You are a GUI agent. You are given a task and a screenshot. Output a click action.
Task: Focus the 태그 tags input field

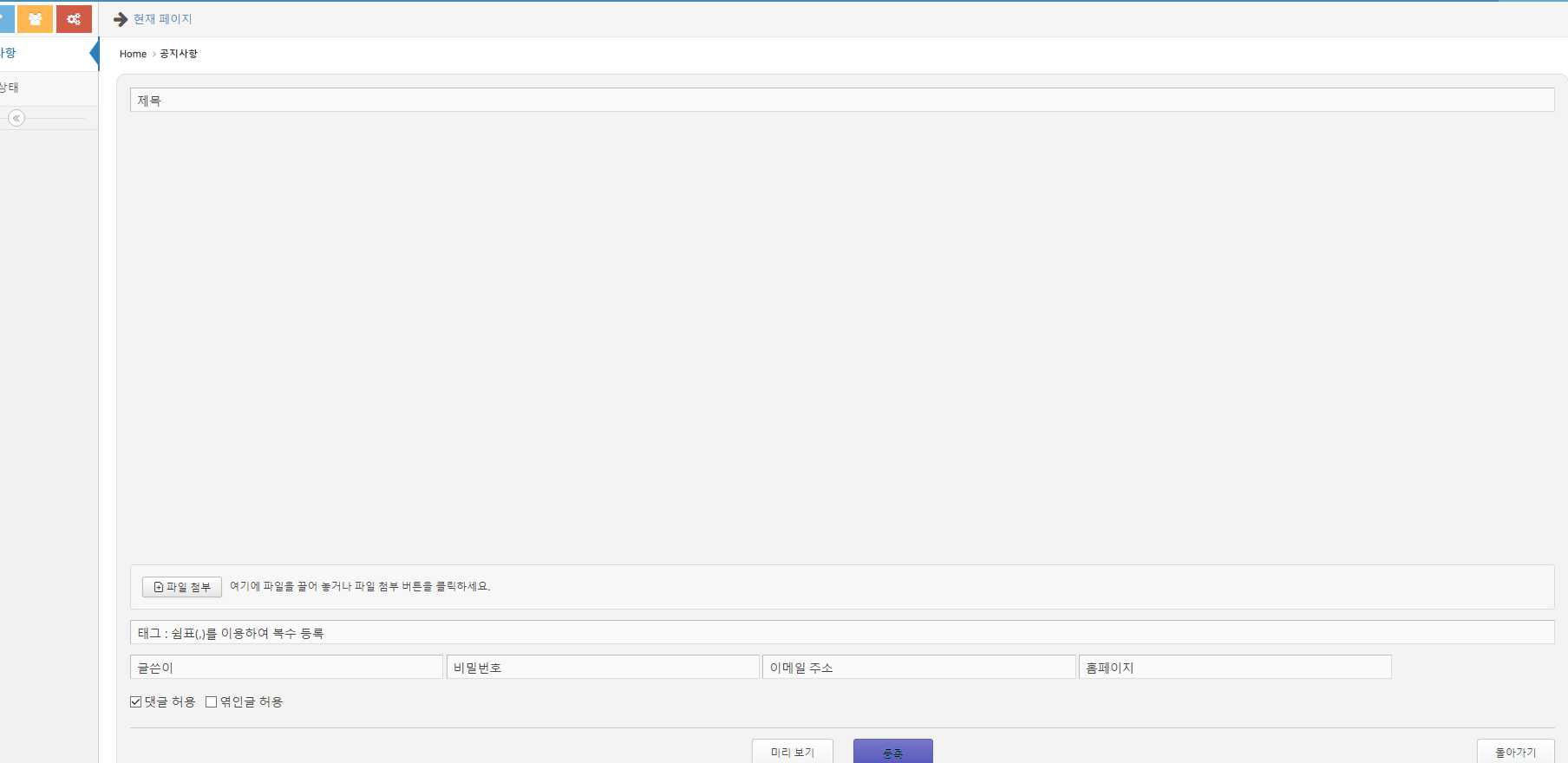click(841, 633)
